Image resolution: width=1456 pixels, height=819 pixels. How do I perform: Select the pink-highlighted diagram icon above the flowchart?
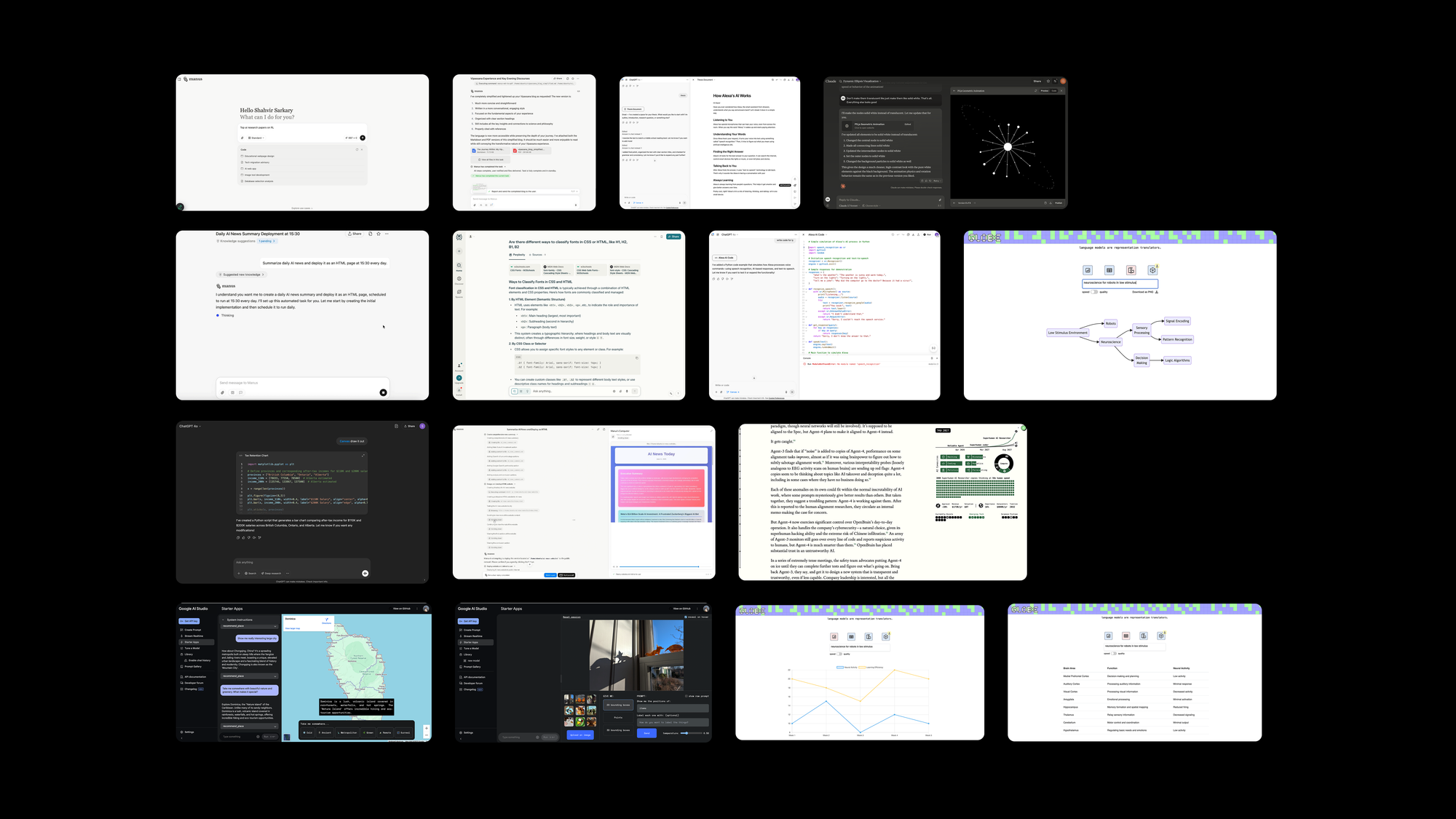coord(1131,270)
